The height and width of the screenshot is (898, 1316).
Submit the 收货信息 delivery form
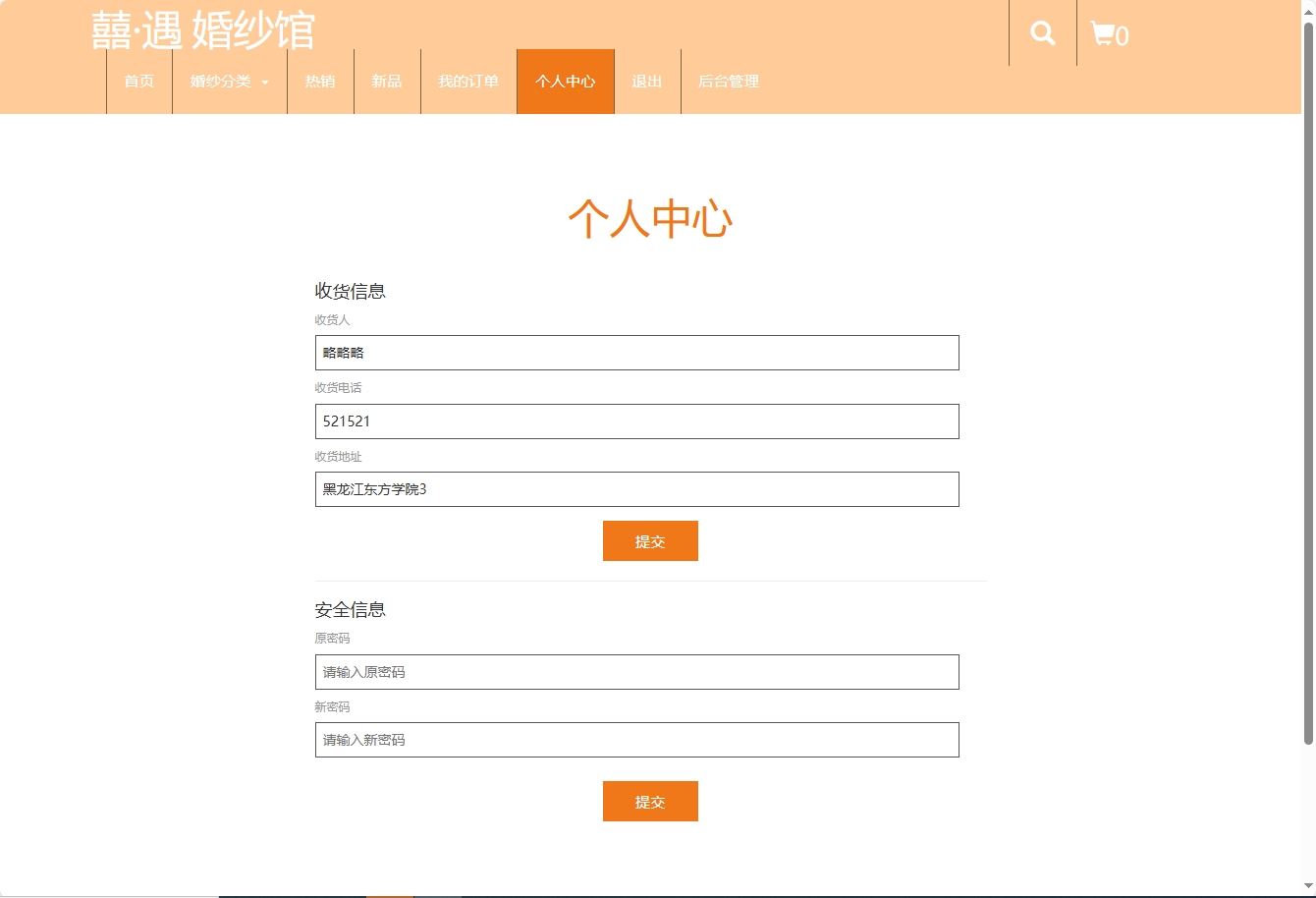650,540
